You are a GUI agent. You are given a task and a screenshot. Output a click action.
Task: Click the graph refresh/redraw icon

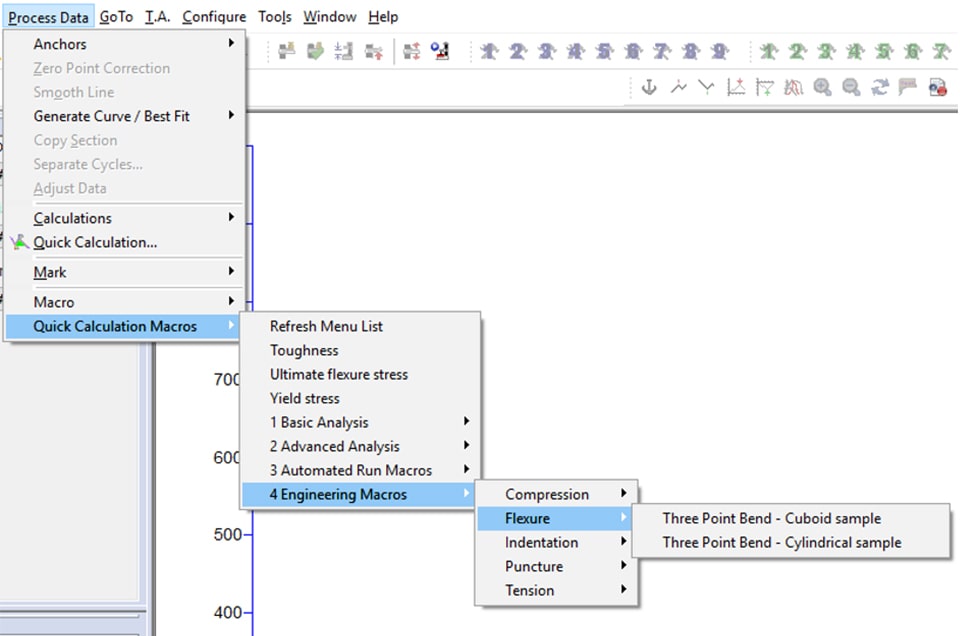(878, 87)
